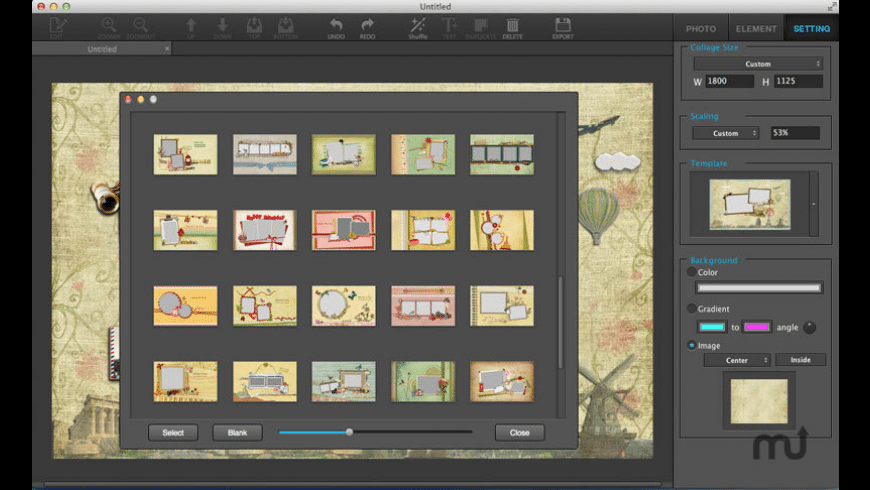The width and height of the screenshot is (870, 490).
Task: Click the cyan gradient start color swatch
Action: (712, 327)
